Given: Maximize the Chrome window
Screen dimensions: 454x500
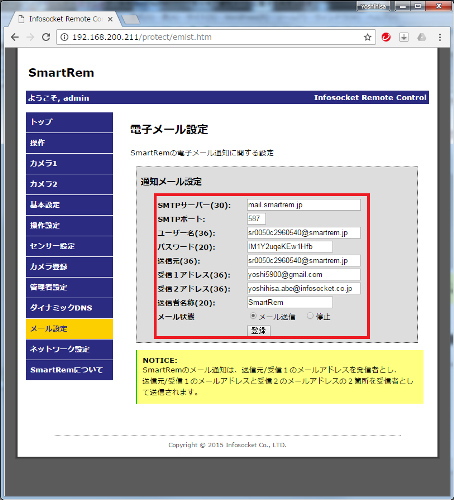Looking at the screenshot, I should 418,6.
